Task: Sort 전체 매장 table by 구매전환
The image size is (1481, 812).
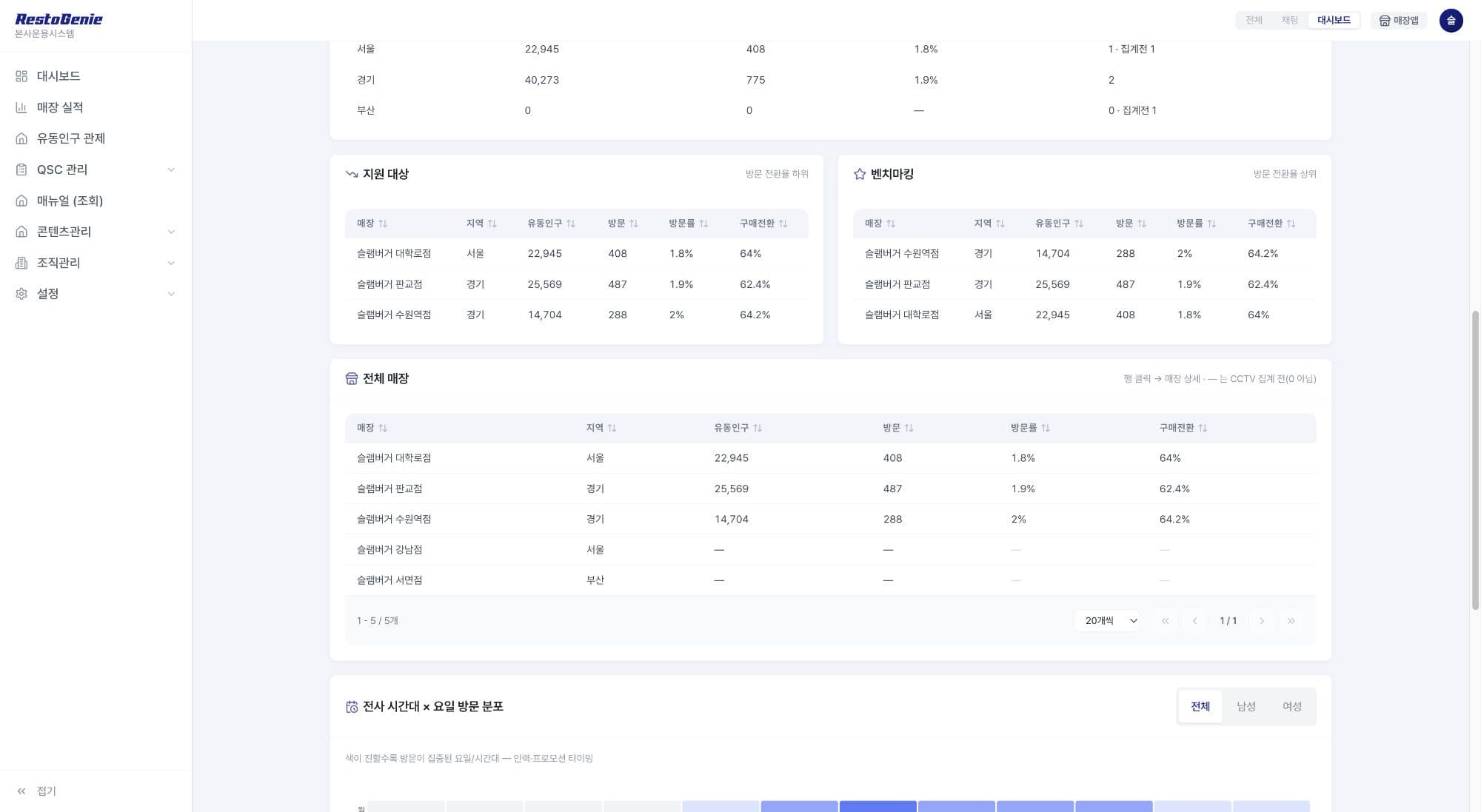Action: pyautogui.click(x=1183, y=428)
